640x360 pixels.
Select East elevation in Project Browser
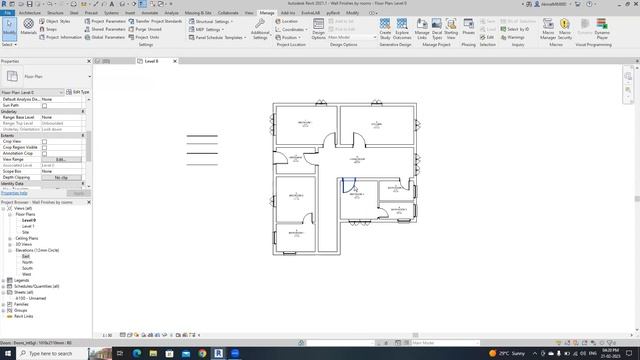[x=26, y=256]
